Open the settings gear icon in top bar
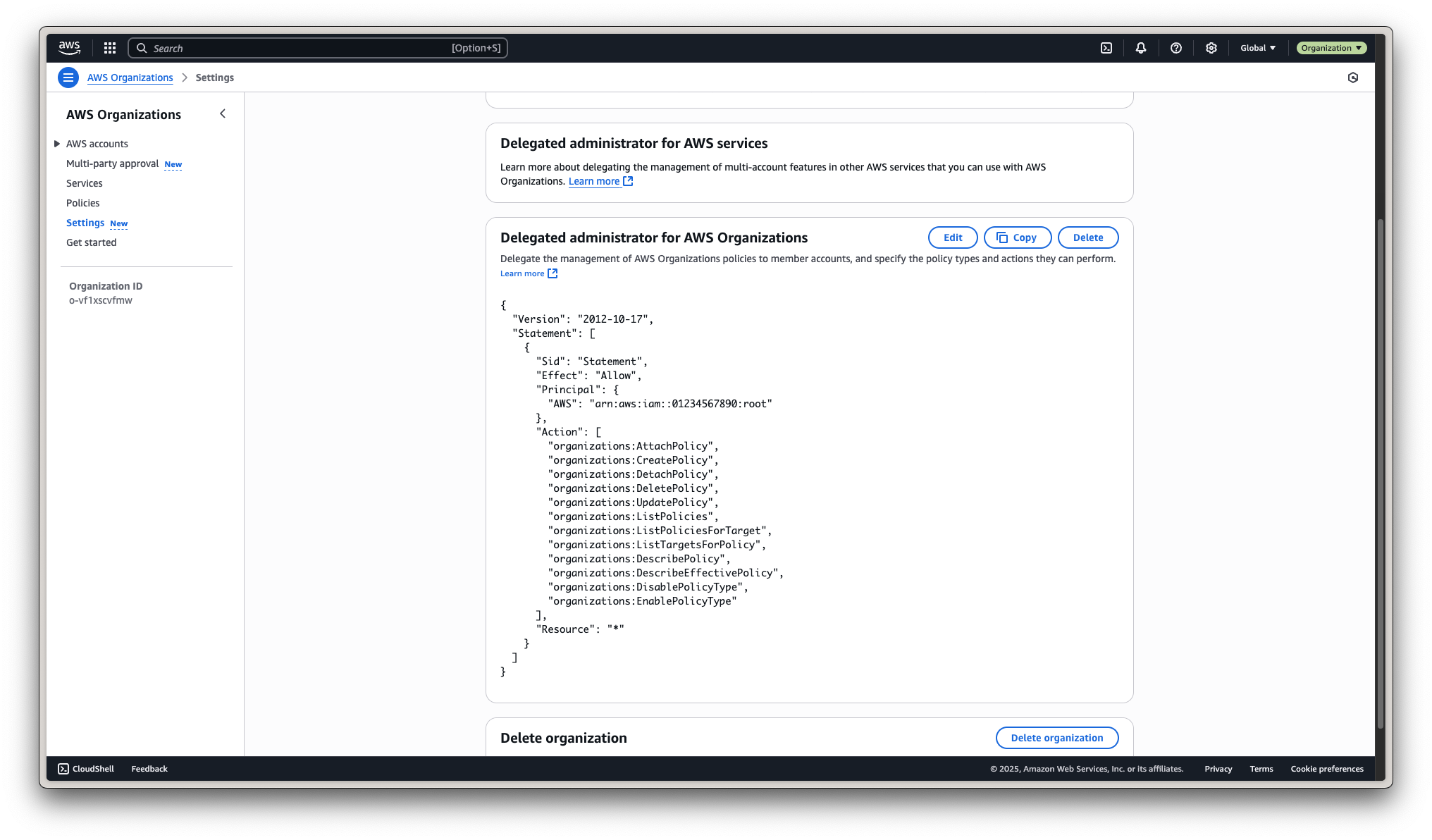The height and width of the screenshot is (840, 1432). (1211, 48)
